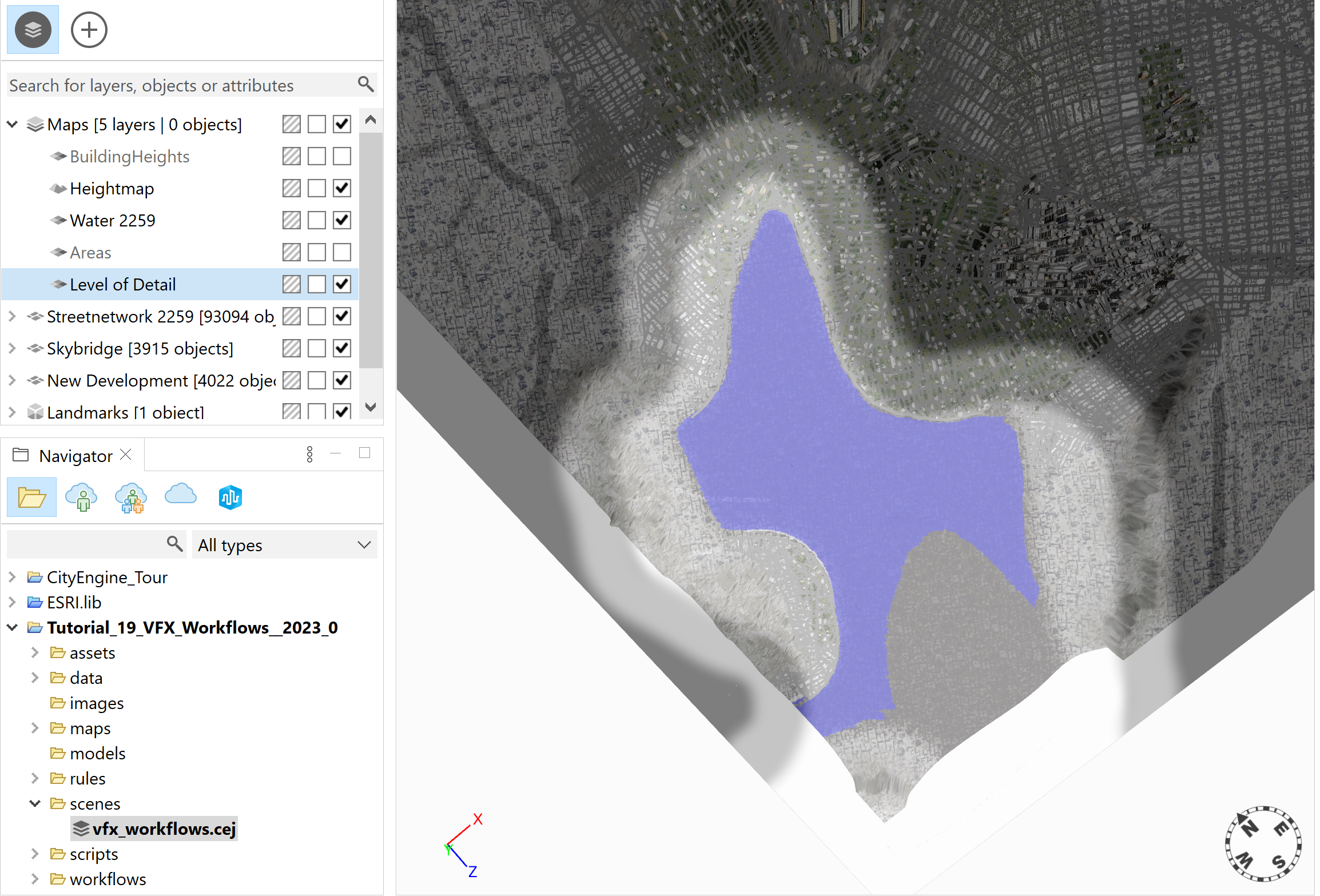Click the Navigator tab label

76,455
